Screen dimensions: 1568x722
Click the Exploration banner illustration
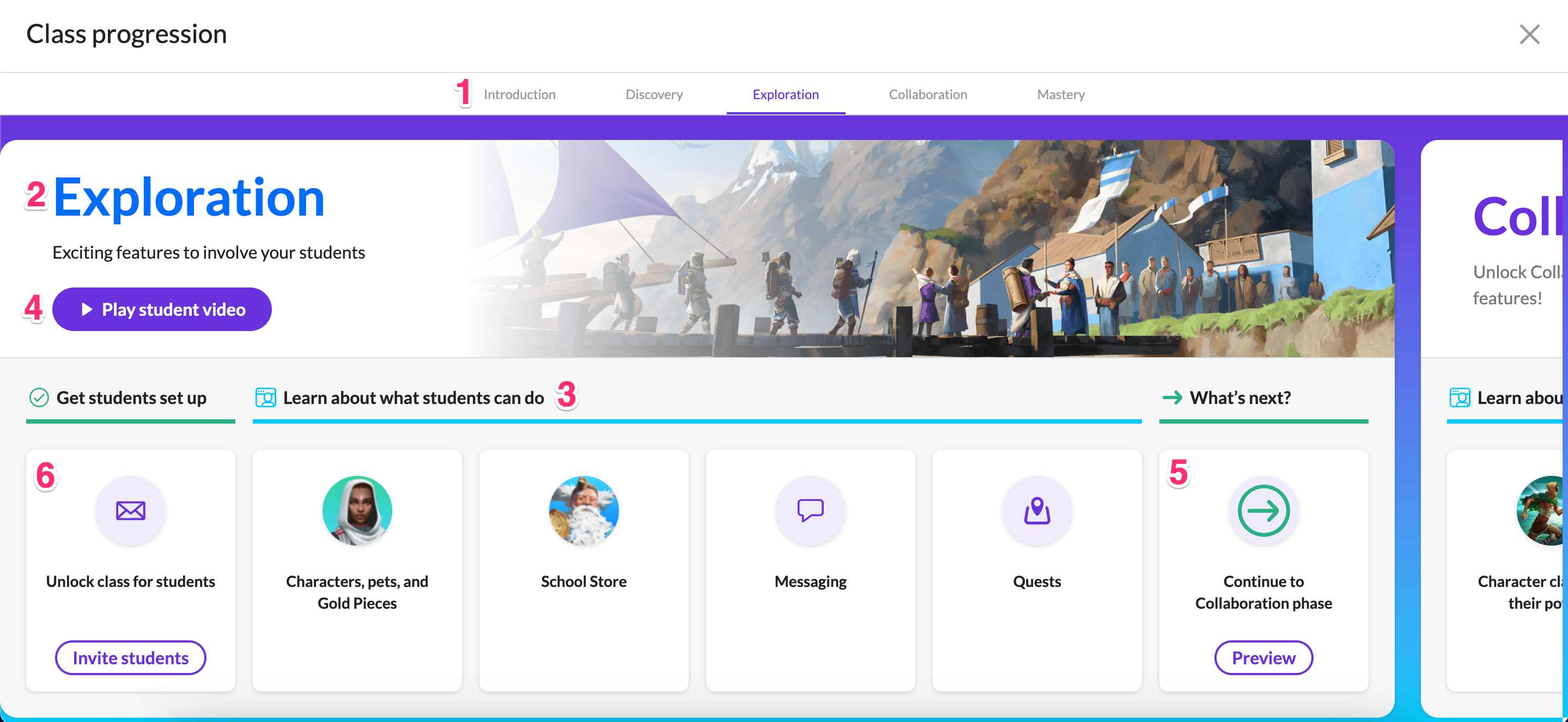[931, 248]
